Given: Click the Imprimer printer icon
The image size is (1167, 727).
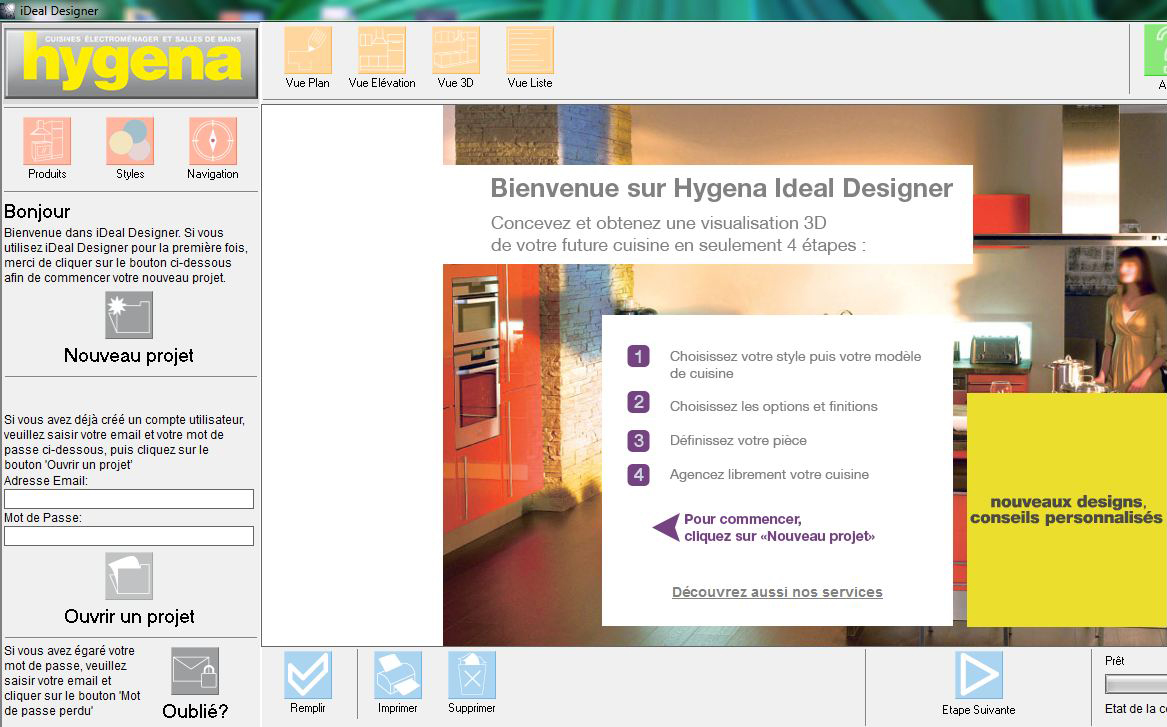Looking at the screenshot, I should click(397, 676).
